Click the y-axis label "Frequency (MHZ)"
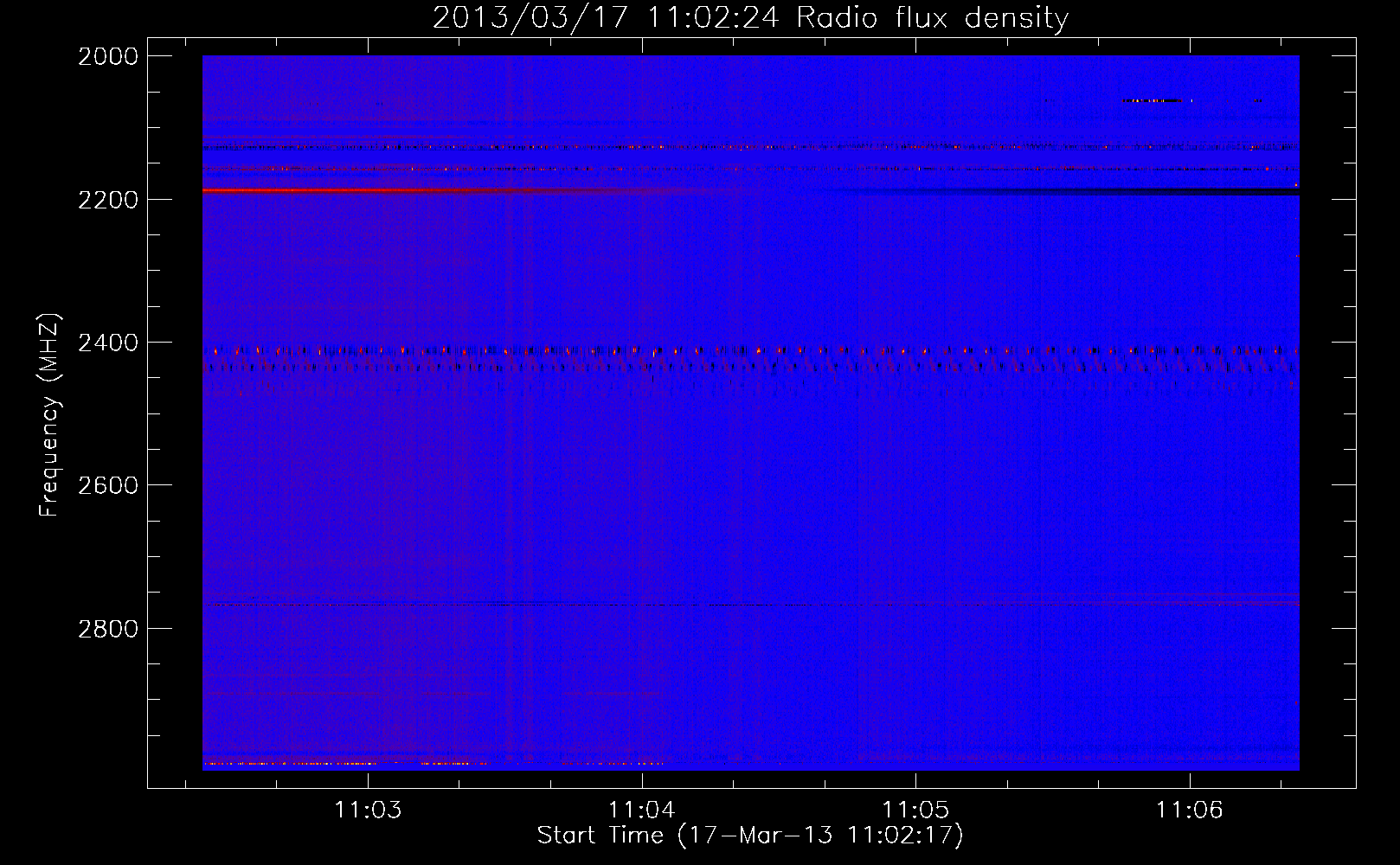1400x865 pixels. (x=49, y=415)
